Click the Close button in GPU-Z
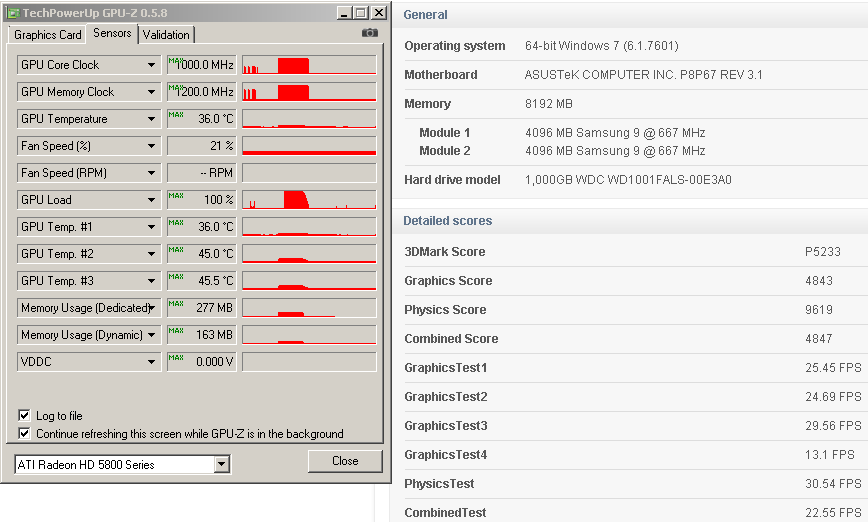The width and height of the screenshot is (868, 522). 345,461
